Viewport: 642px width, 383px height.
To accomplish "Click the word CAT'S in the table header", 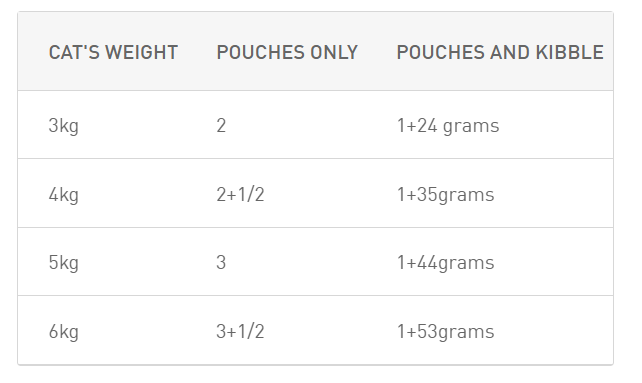I will tap(74, 52).
